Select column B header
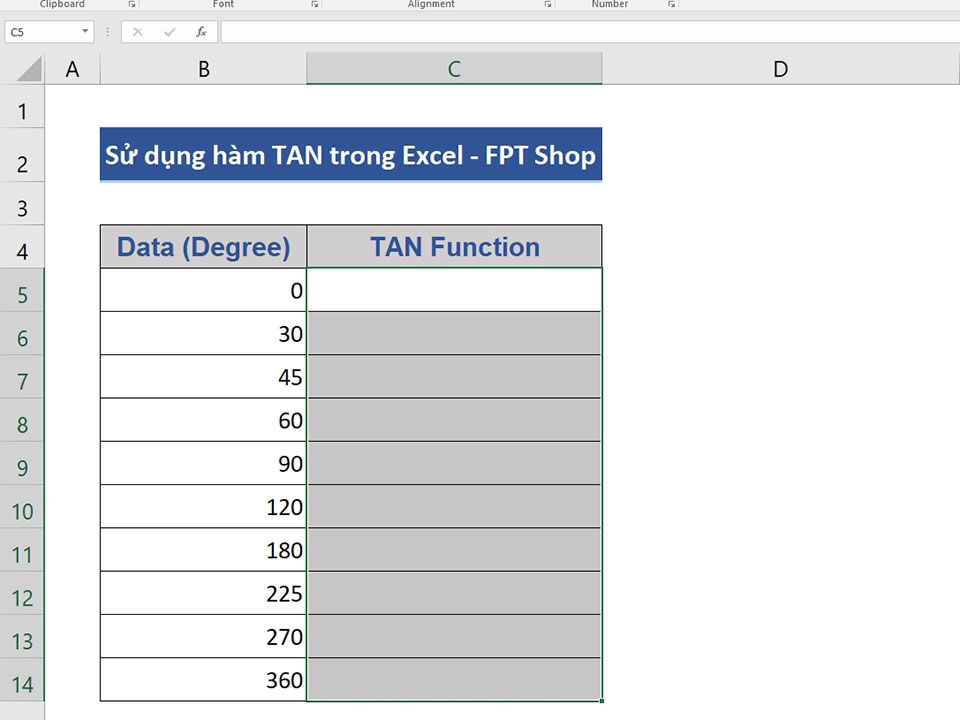The width and height of the screenshot is (960, 720). coord(203,68)
